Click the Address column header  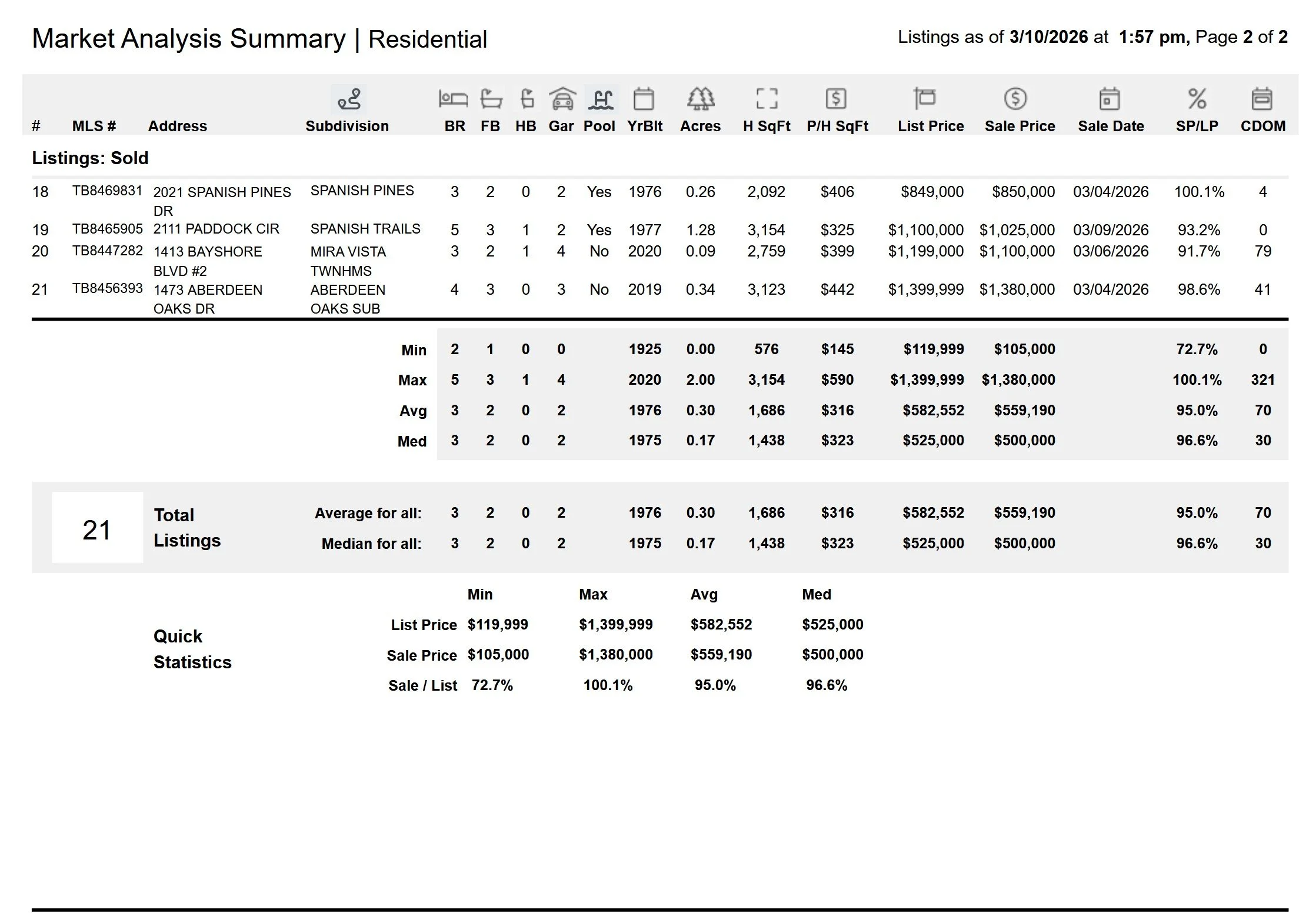pos(177,126)
